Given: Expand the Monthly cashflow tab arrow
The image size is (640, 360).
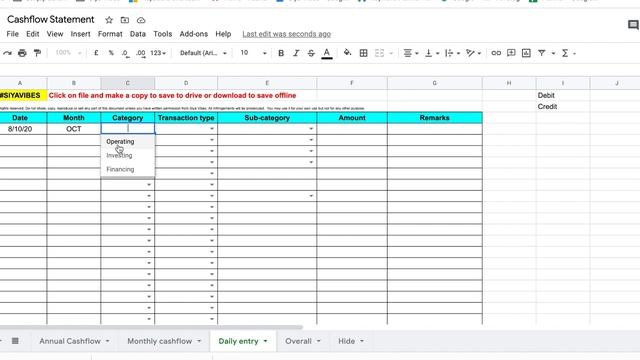Looking at the screenshot, I should pyautogui.click(x=199, y=341).
